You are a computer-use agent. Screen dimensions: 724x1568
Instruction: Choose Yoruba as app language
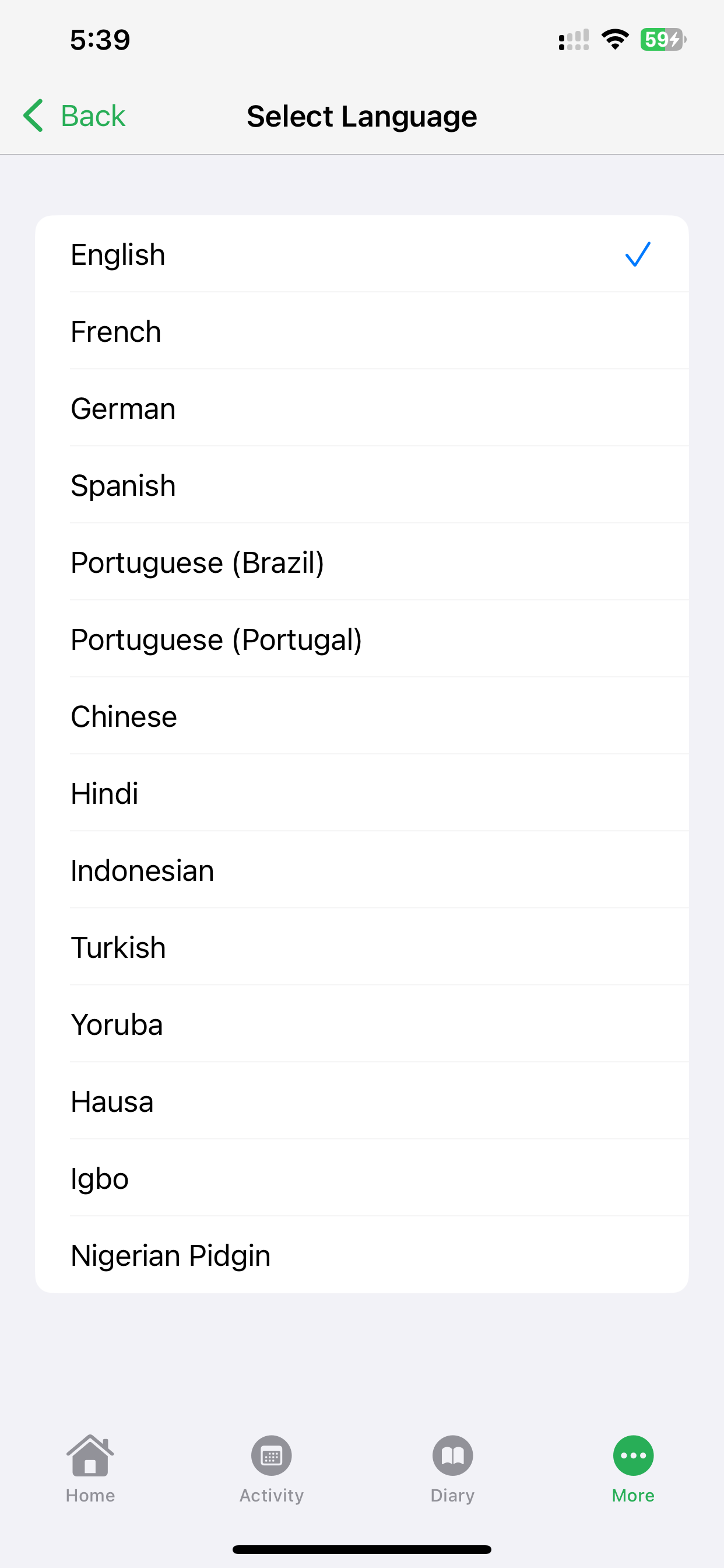coord(361,1024)
